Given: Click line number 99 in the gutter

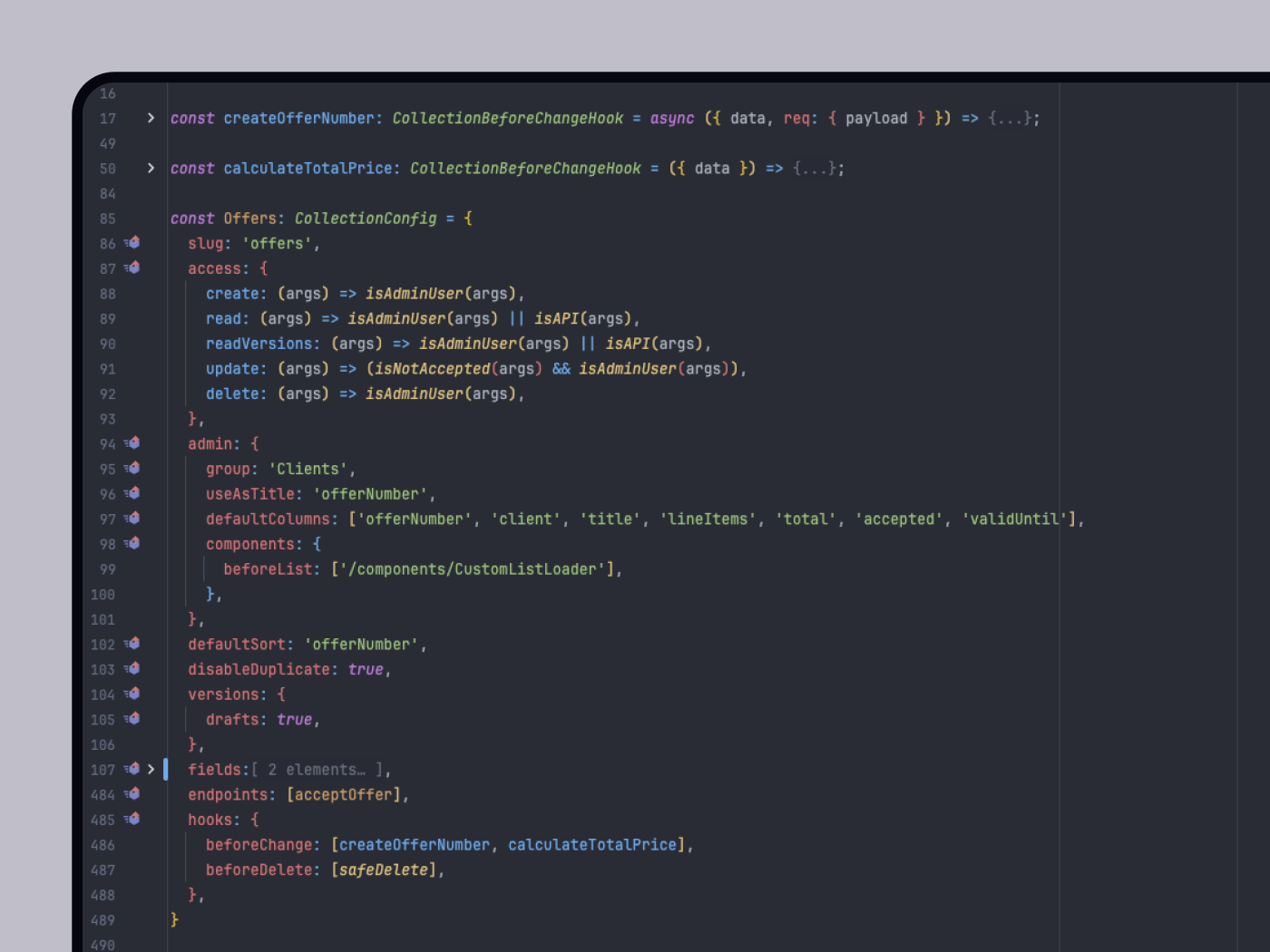Looking at the screenshot, I should point(108,569).
